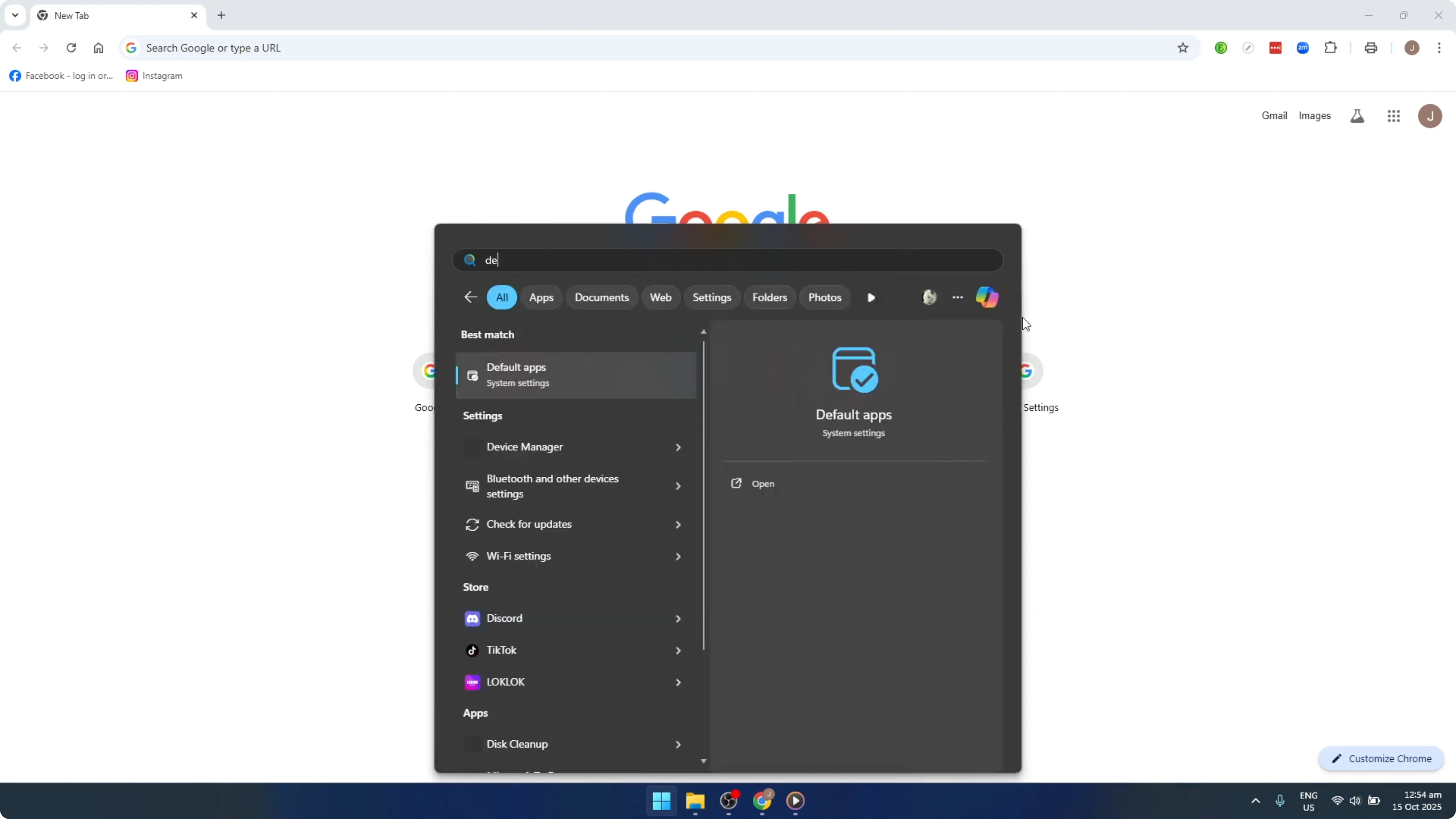Image resolution: width=1456 pixels, height=819 pixels.
Task: Click the Google account avatar on page
Action: (1430, 116)
